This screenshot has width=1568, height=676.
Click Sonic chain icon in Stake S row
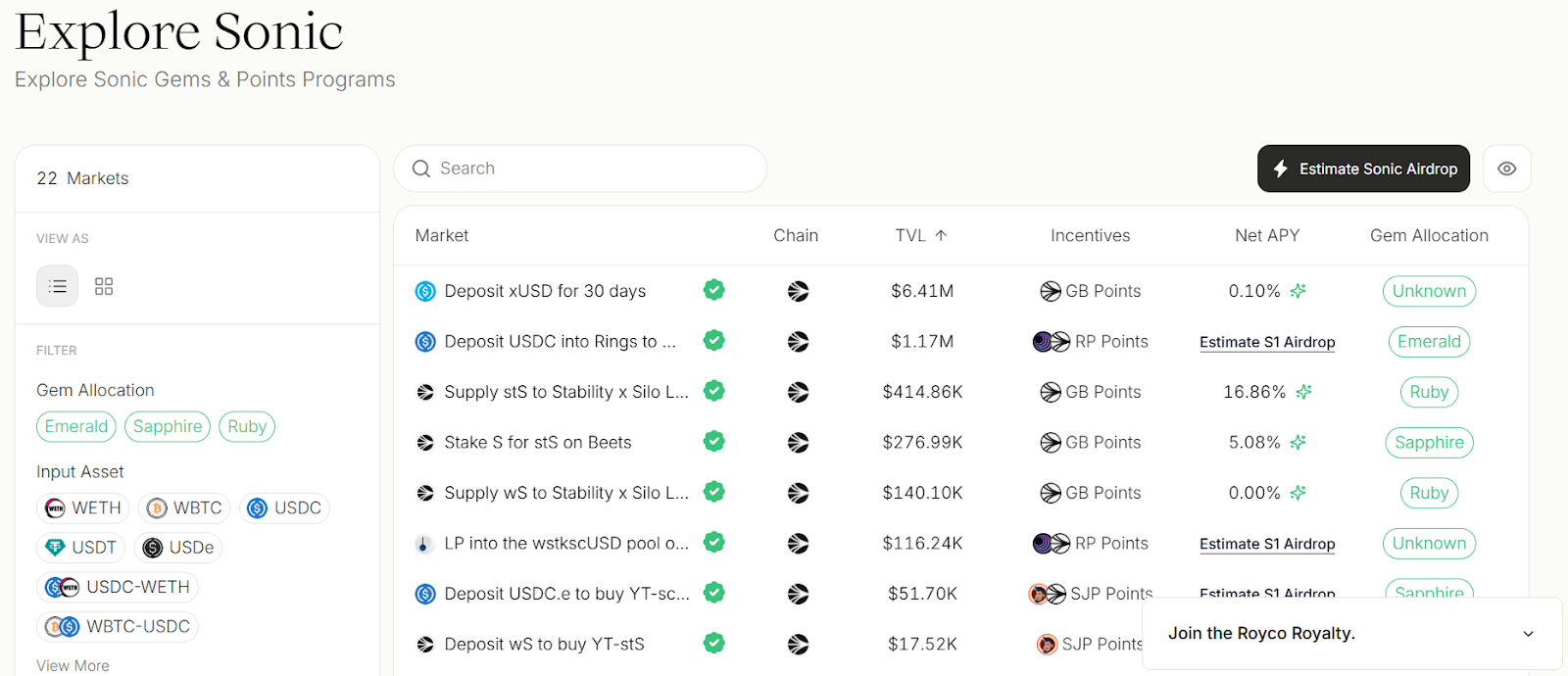point(799,443)
